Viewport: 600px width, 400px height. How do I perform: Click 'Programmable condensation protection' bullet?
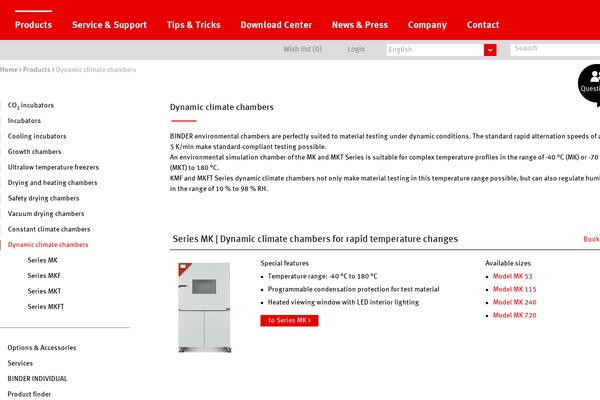354,289
